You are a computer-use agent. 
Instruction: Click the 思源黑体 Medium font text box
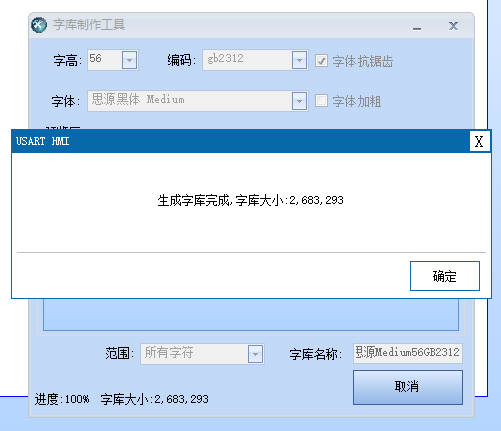[x=190, y=100]
